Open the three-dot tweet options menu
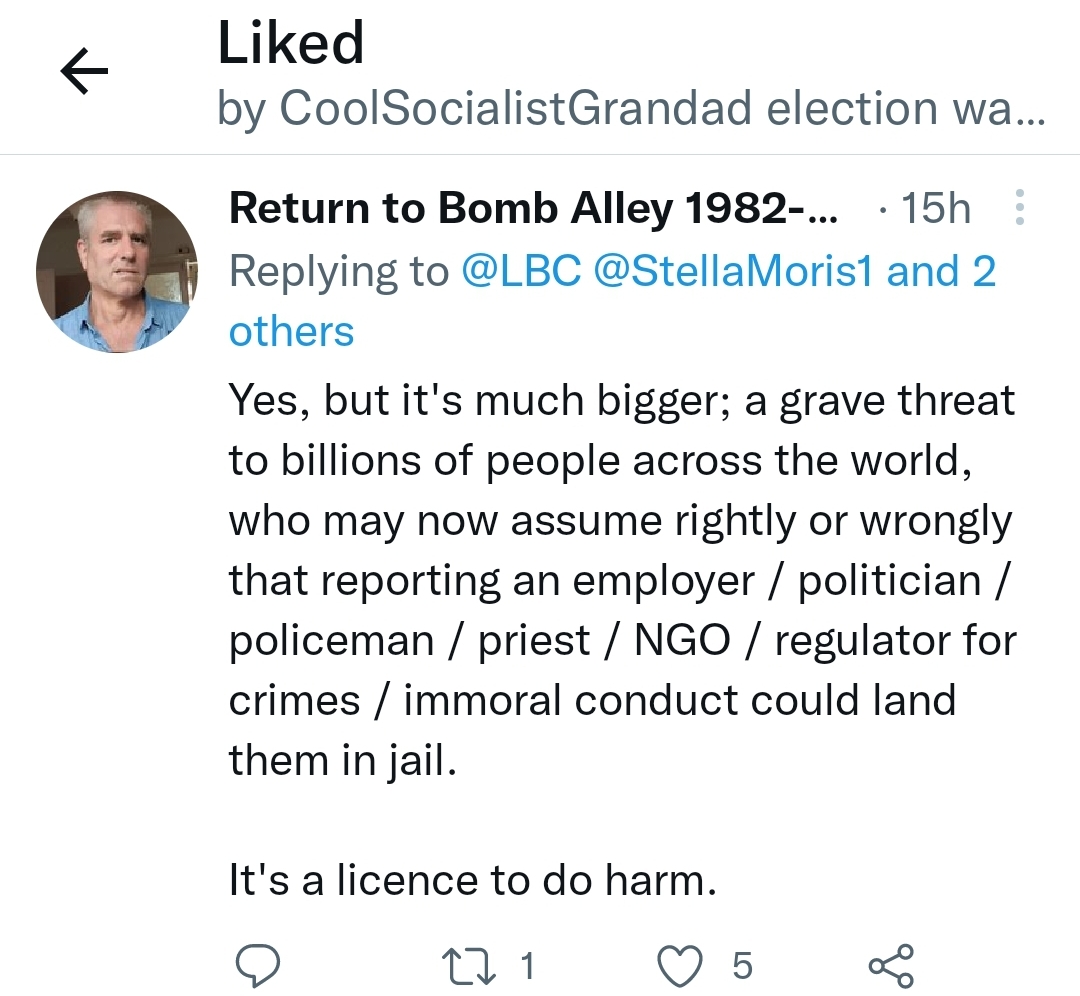Screen dimensions: 1080x996 1019,208
